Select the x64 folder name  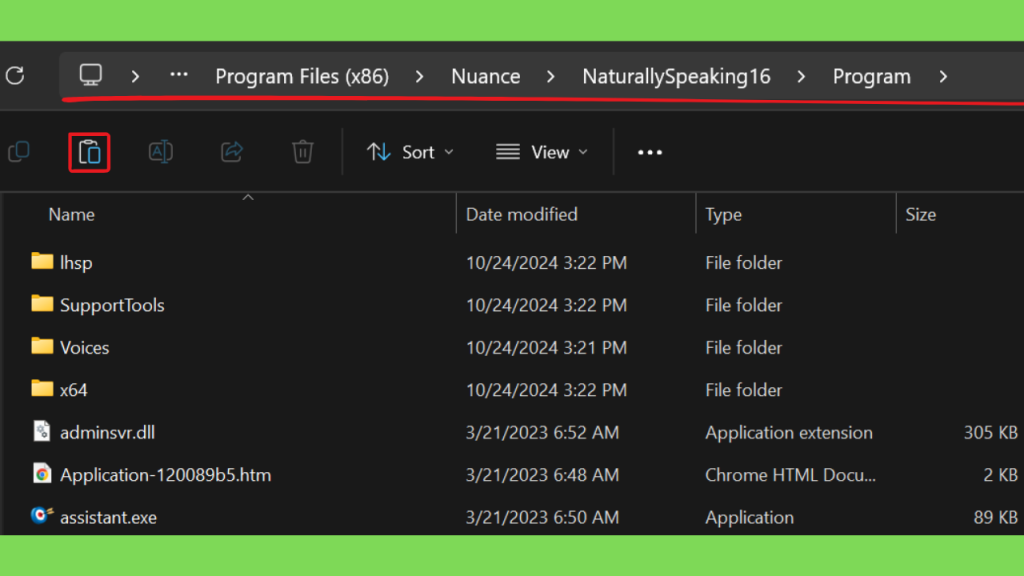[74, 390]
